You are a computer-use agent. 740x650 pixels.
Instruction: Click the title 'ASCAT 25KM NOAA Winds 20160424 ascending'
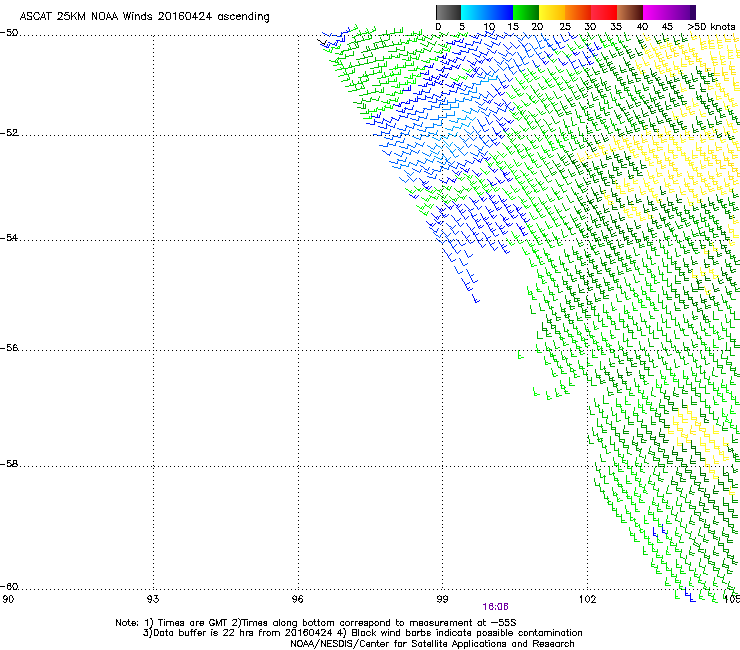pos(144,17)
